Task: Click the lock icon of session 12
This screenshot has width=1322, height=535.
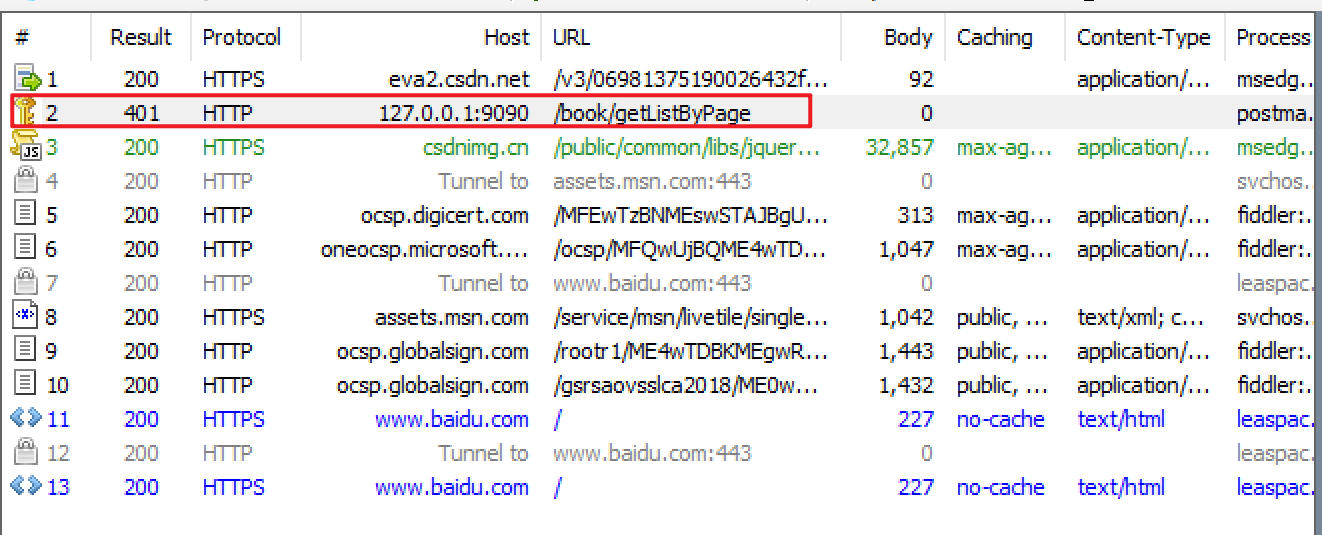Action: coord(26,453)
